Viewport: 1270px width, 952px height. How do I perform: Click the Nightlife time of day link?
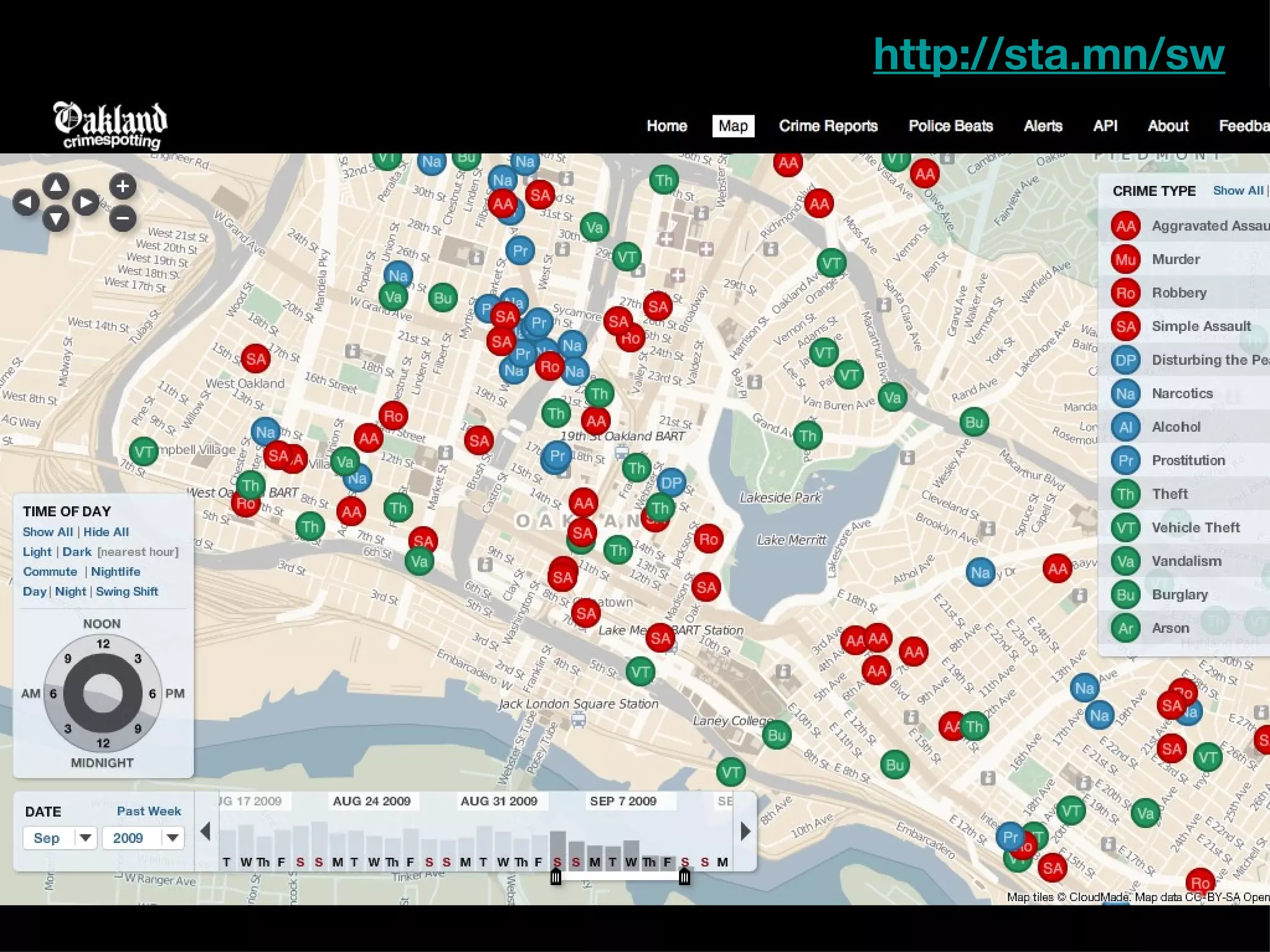pos(115,571)
